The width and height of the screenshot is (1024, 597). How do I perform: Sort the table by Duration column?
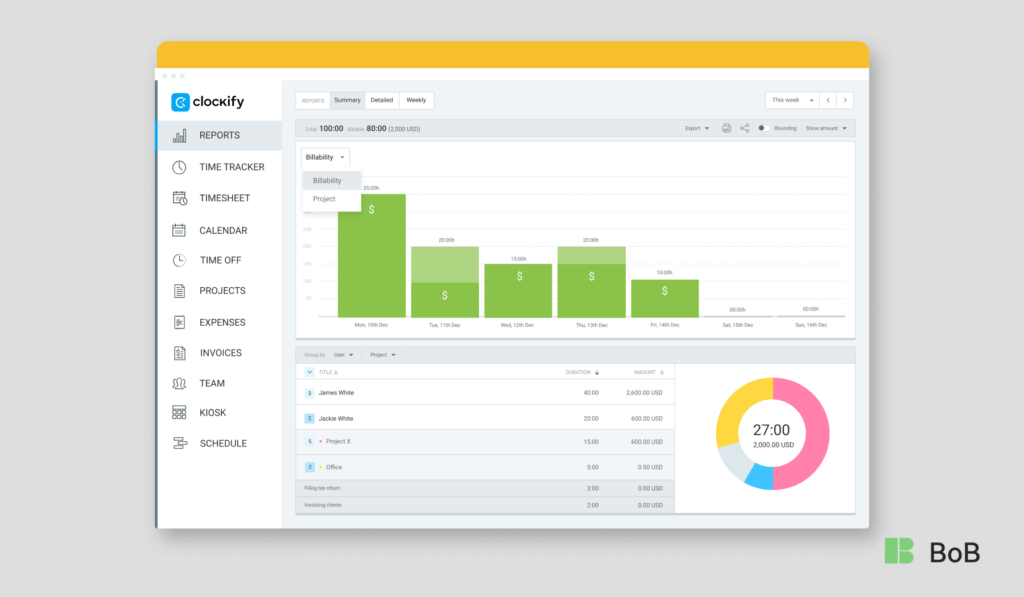pos(582,372)
